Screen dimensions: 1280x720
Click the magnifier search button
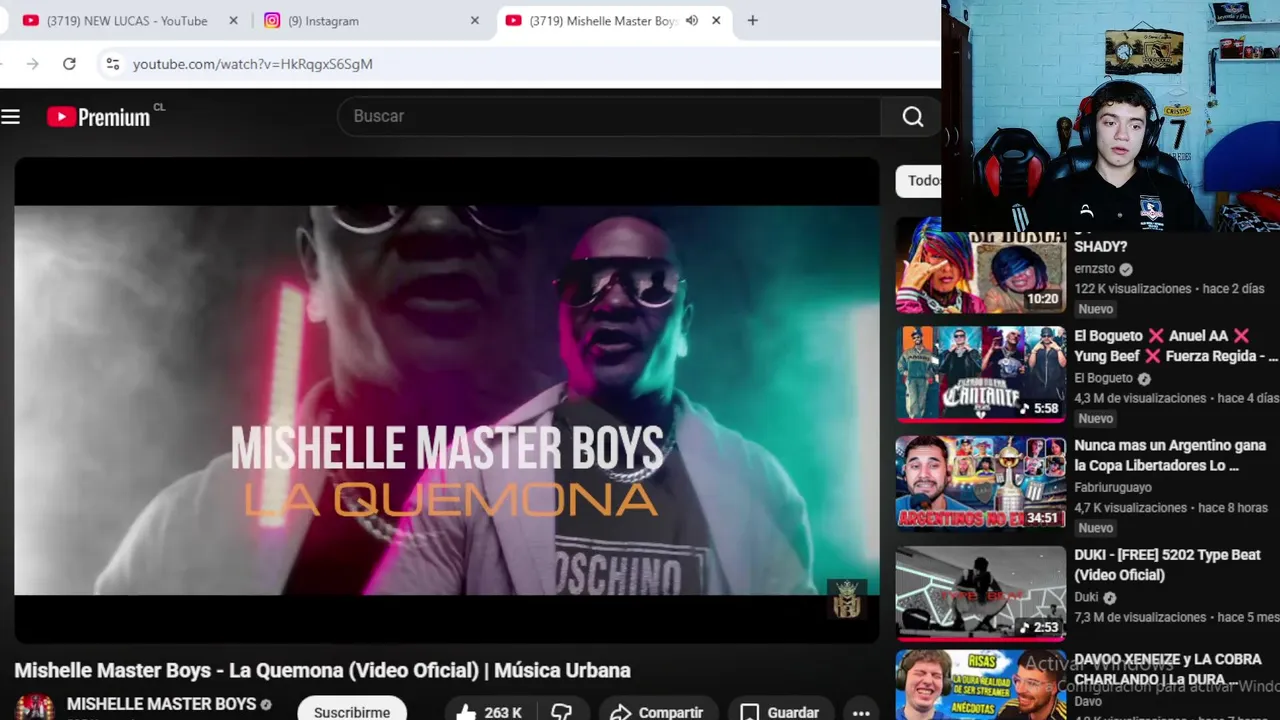click(912, 116)
